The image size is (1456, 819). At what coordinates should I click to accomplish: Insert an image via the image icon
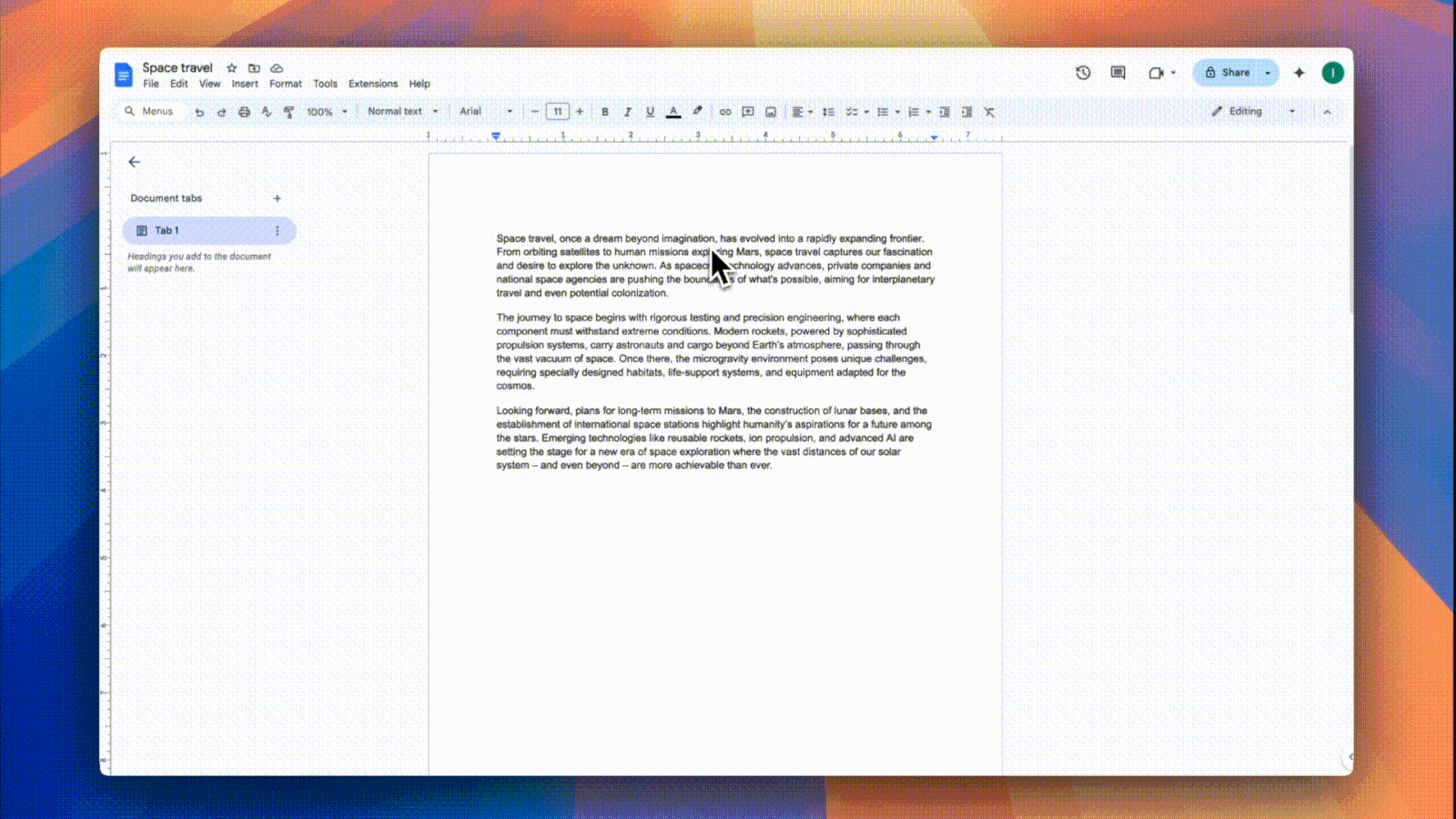(x=773, y=111)
